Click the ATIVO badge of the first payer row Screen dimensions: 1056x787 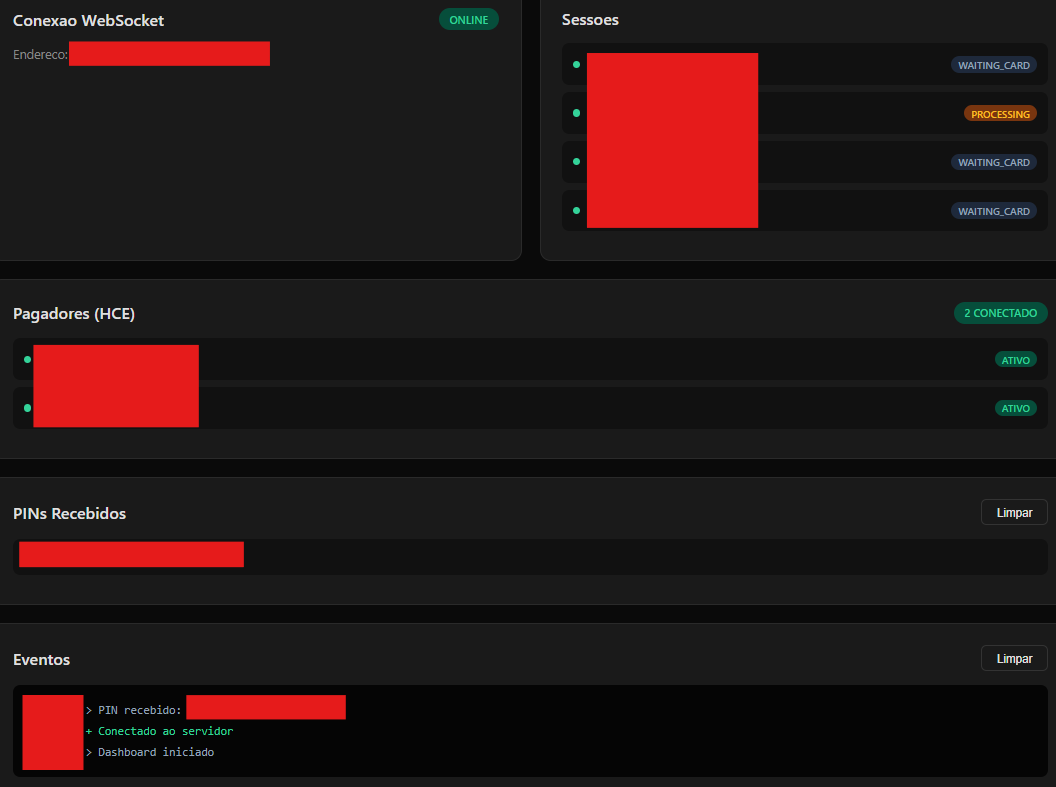coord(1016,360)
